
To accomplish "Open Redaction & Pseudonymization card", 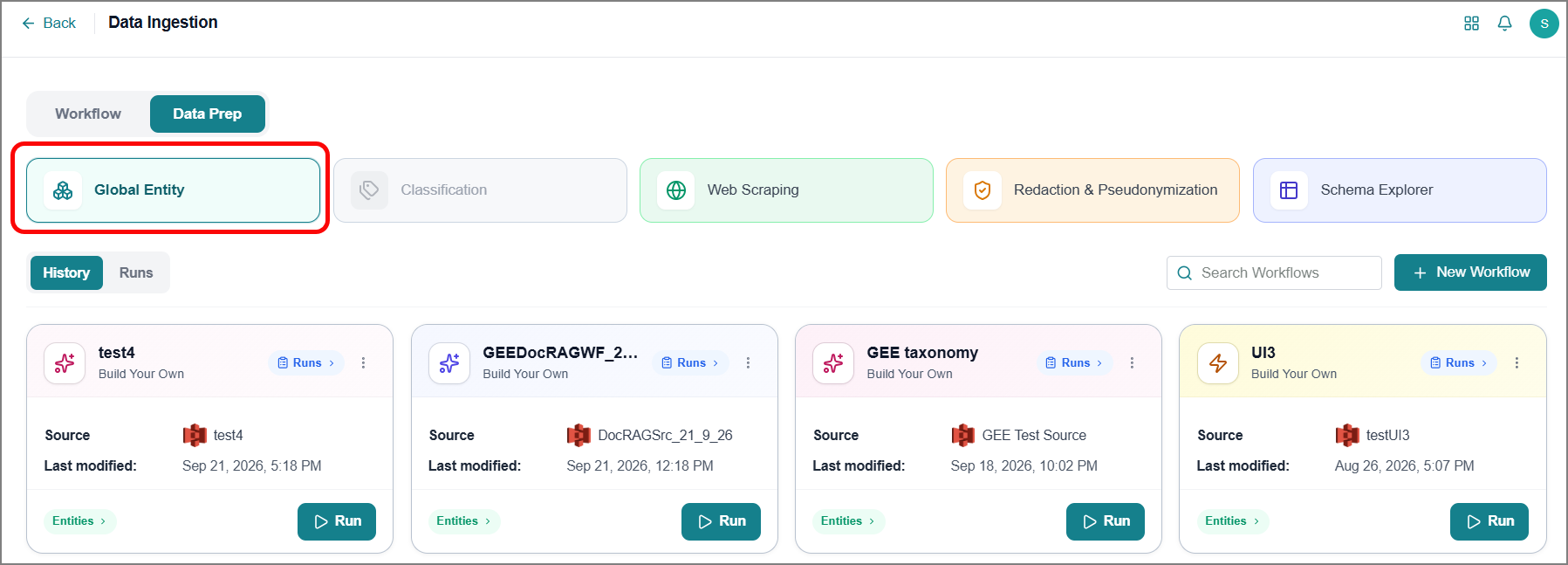I will coord(1092,190).
